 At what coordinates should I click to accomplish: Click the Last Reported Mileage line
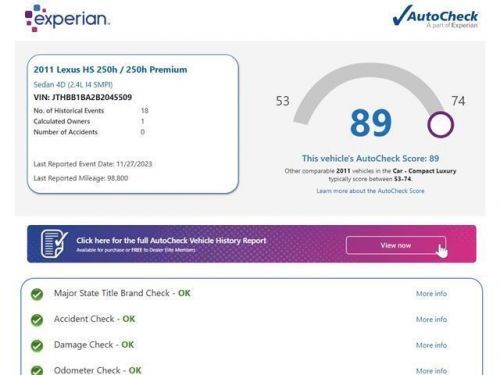tap(81, 178)
